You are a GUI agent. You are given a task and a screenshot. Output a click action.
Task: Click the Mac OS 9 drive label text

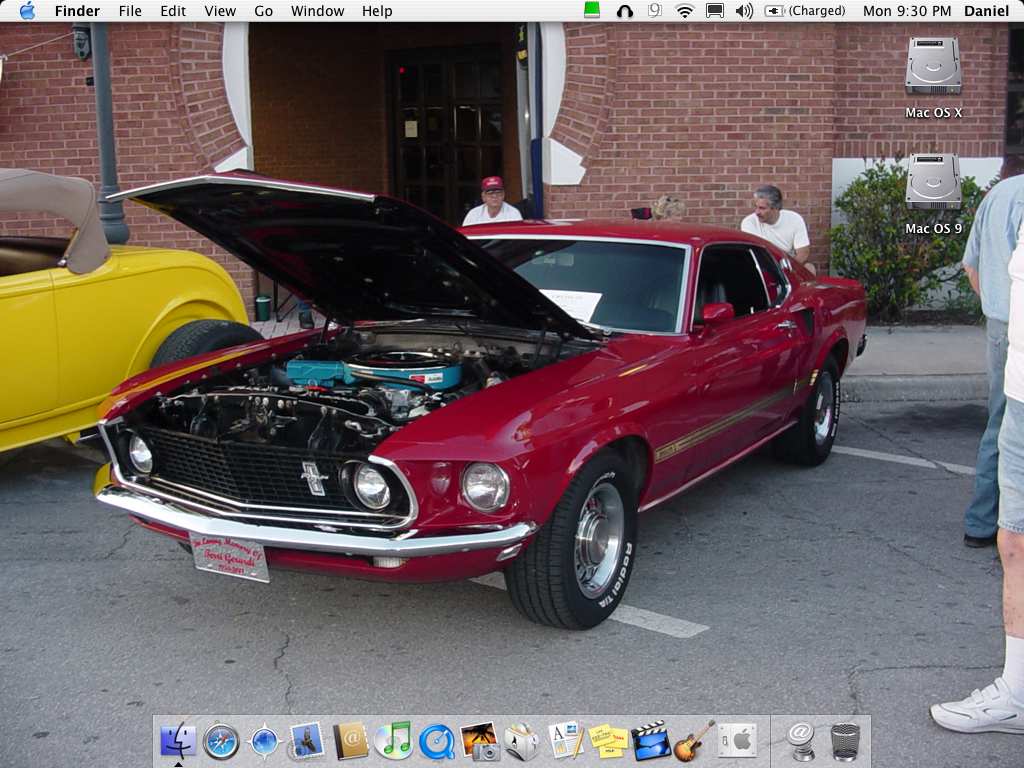pos(933,229)
